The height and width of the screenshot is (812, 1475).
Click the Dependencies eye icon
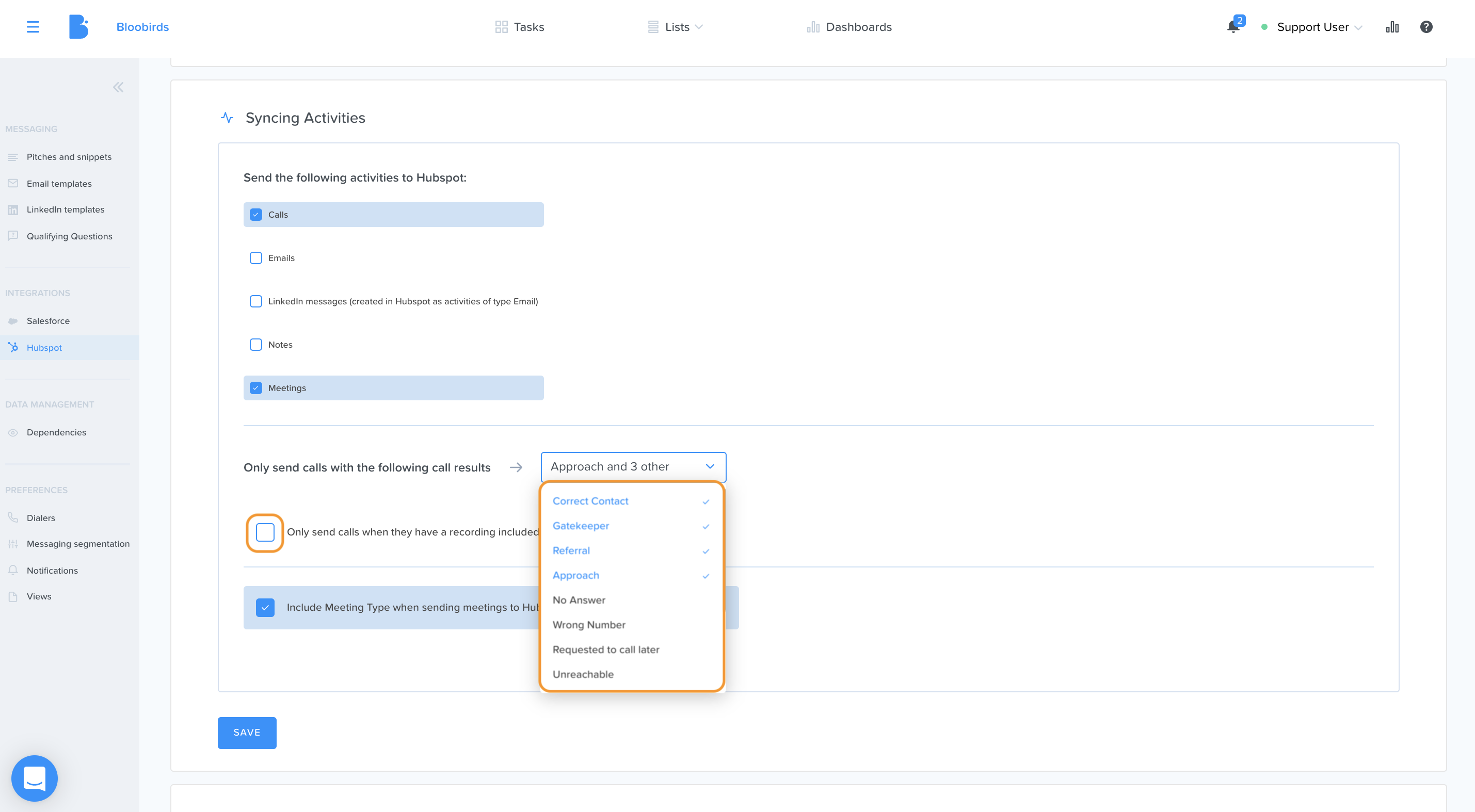point(12,433)
